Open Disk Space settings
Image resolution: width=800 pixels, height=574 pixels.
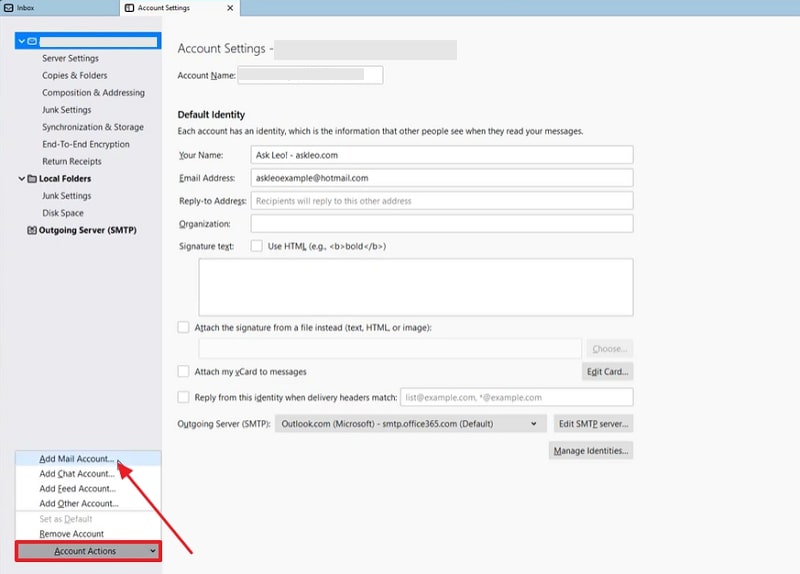tap(63, 213)
